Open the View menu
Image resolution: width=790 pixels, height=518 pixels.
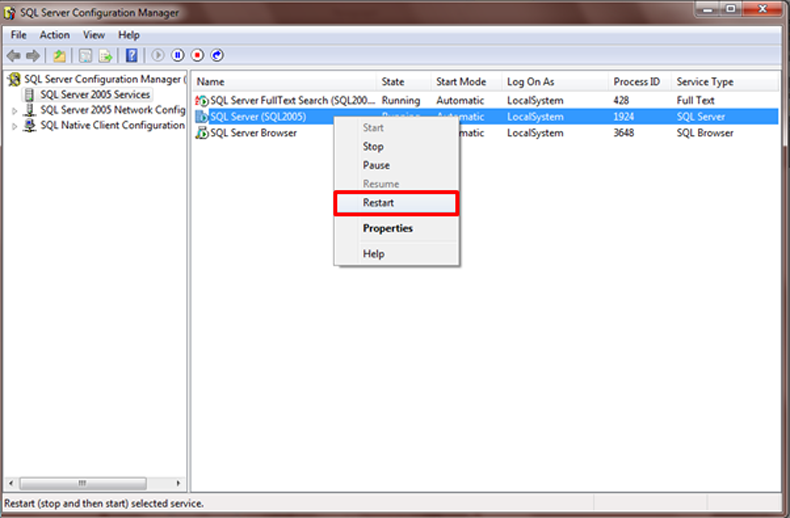pyautogui.click(x=94, y=35)
